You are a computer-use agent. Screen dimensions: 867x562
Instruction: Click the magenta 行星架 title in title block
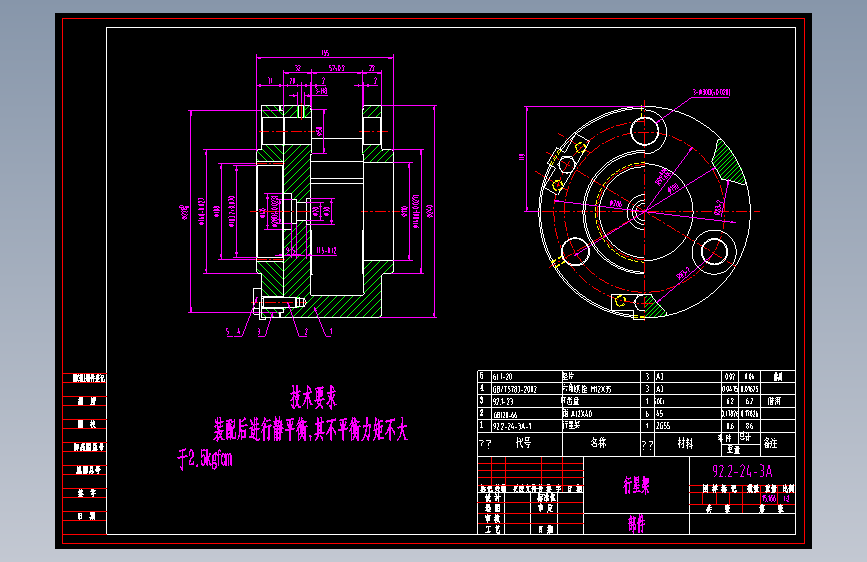click(636, 485)
